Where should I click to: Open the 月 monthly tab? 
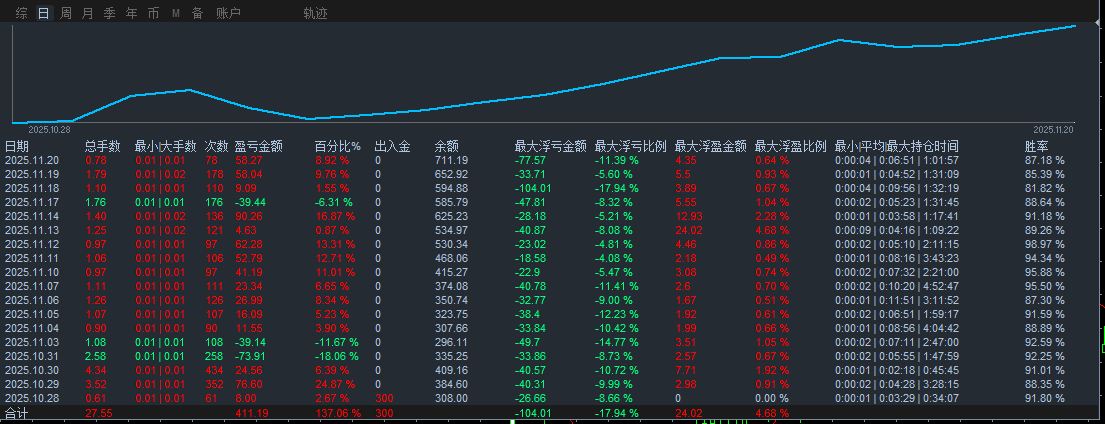point(87,13)
